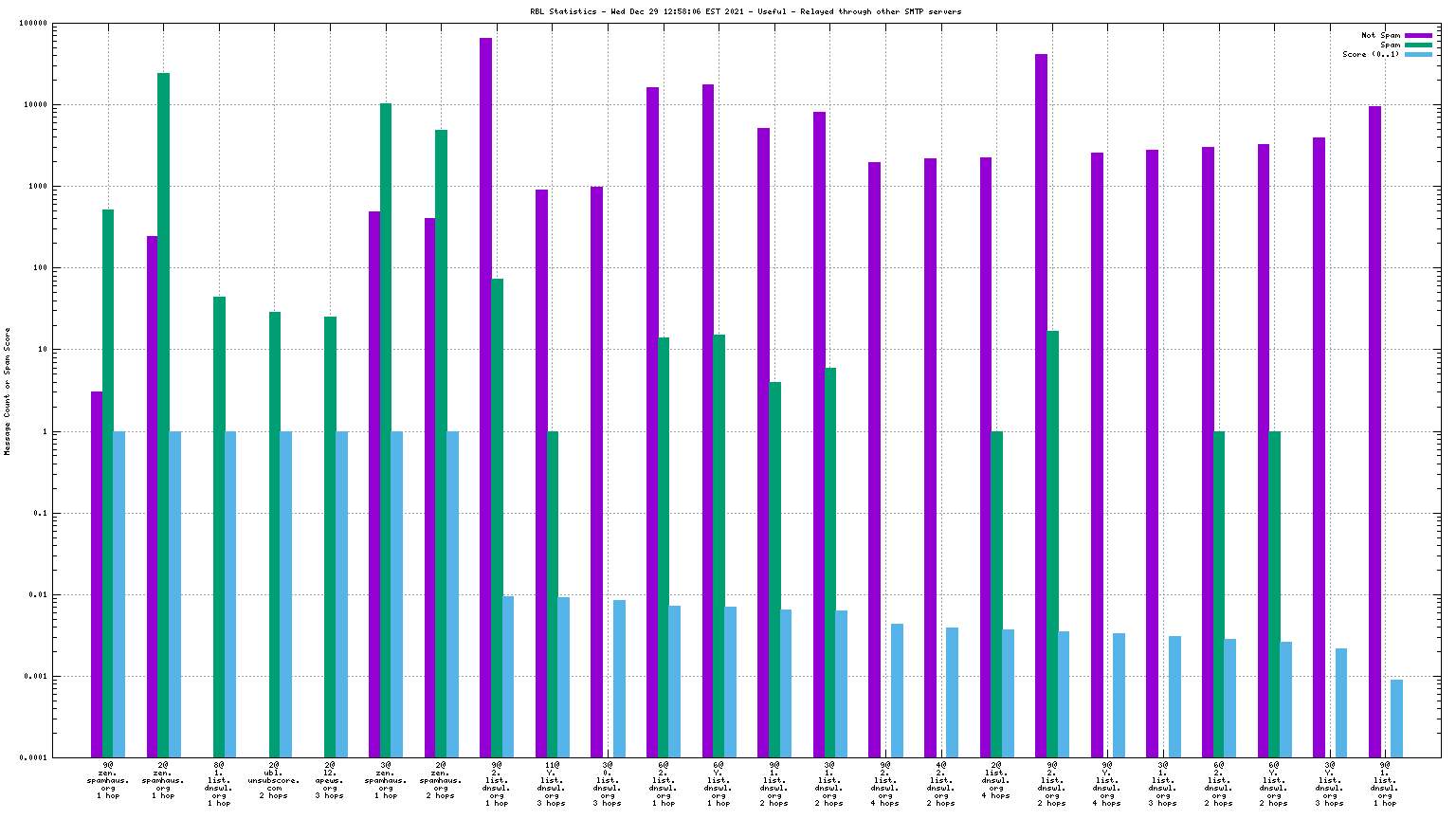Select the 3@ 0.list.dnswl.org 3 hops label
The width and height of the screenshot is (1456, 819).
608,783
